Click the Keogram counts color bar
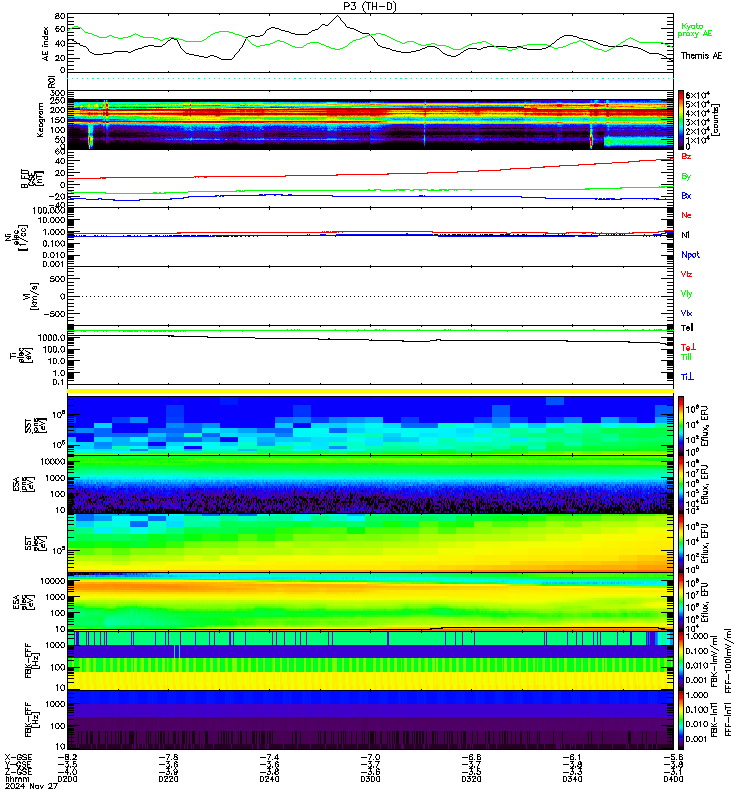This screenshot has width=750, height=800. pyautogui.click(x=681, y=120)
